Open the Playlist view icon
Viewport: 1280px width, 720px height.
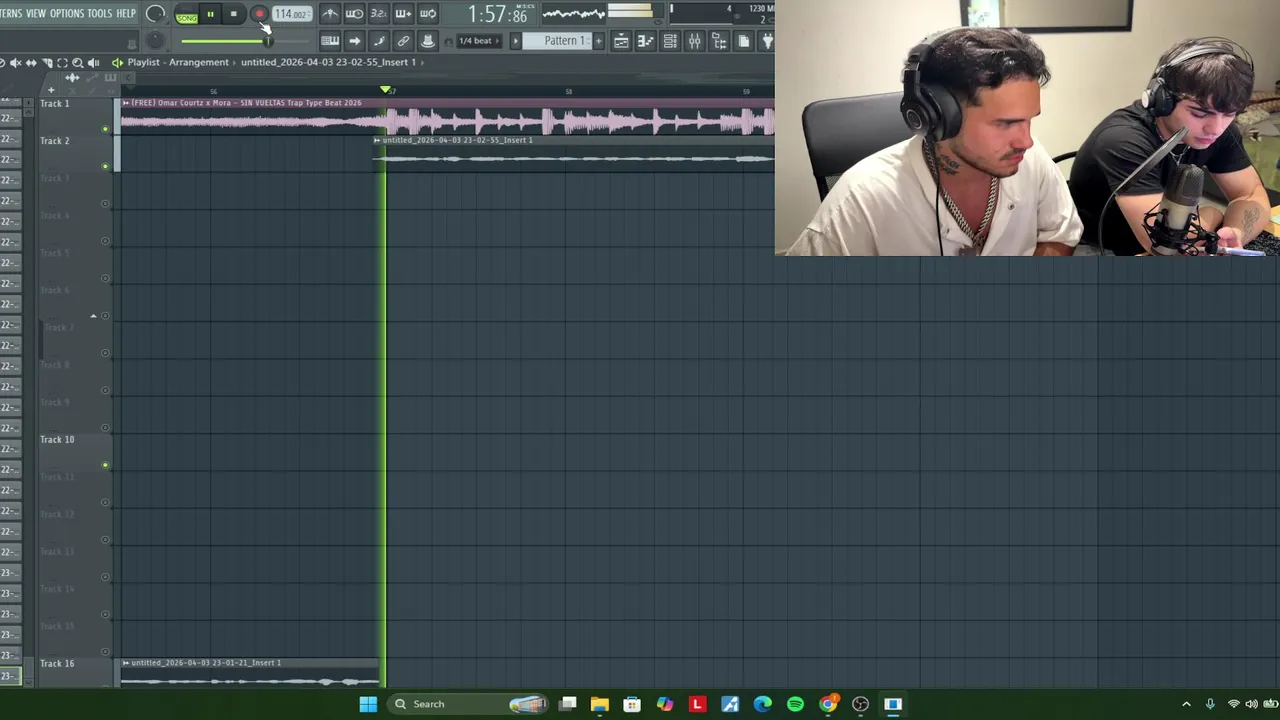621,41
